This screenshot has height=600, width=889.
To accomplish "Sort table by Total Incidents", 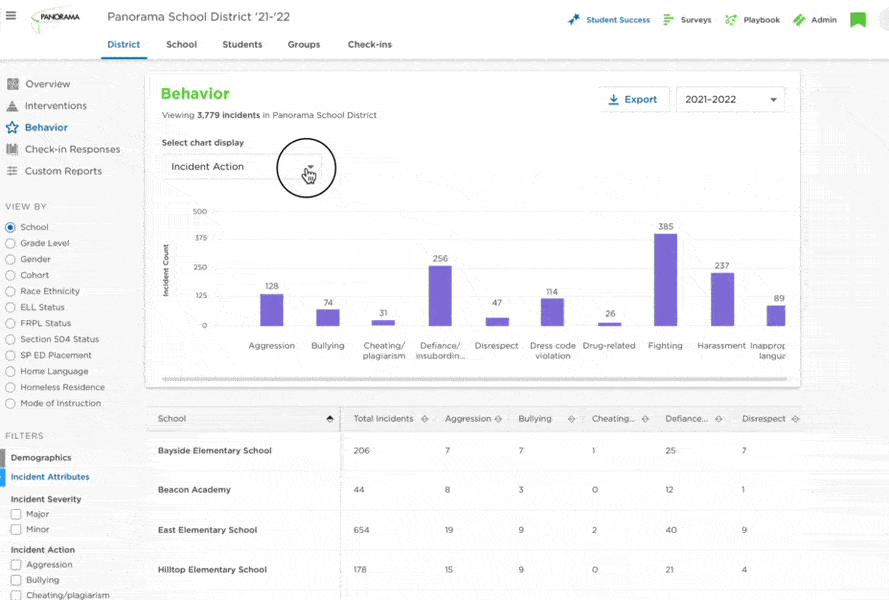I will (425, 419).
